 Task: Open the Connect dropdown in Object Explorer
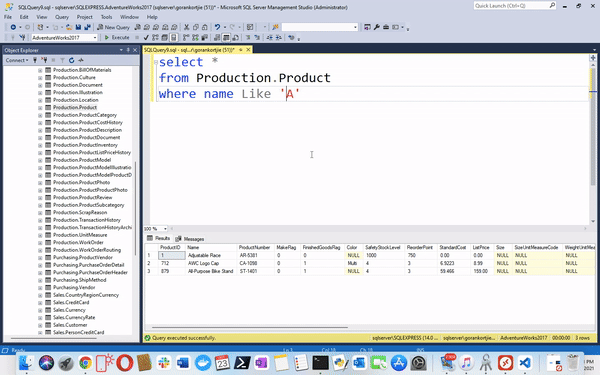[17, 60]
